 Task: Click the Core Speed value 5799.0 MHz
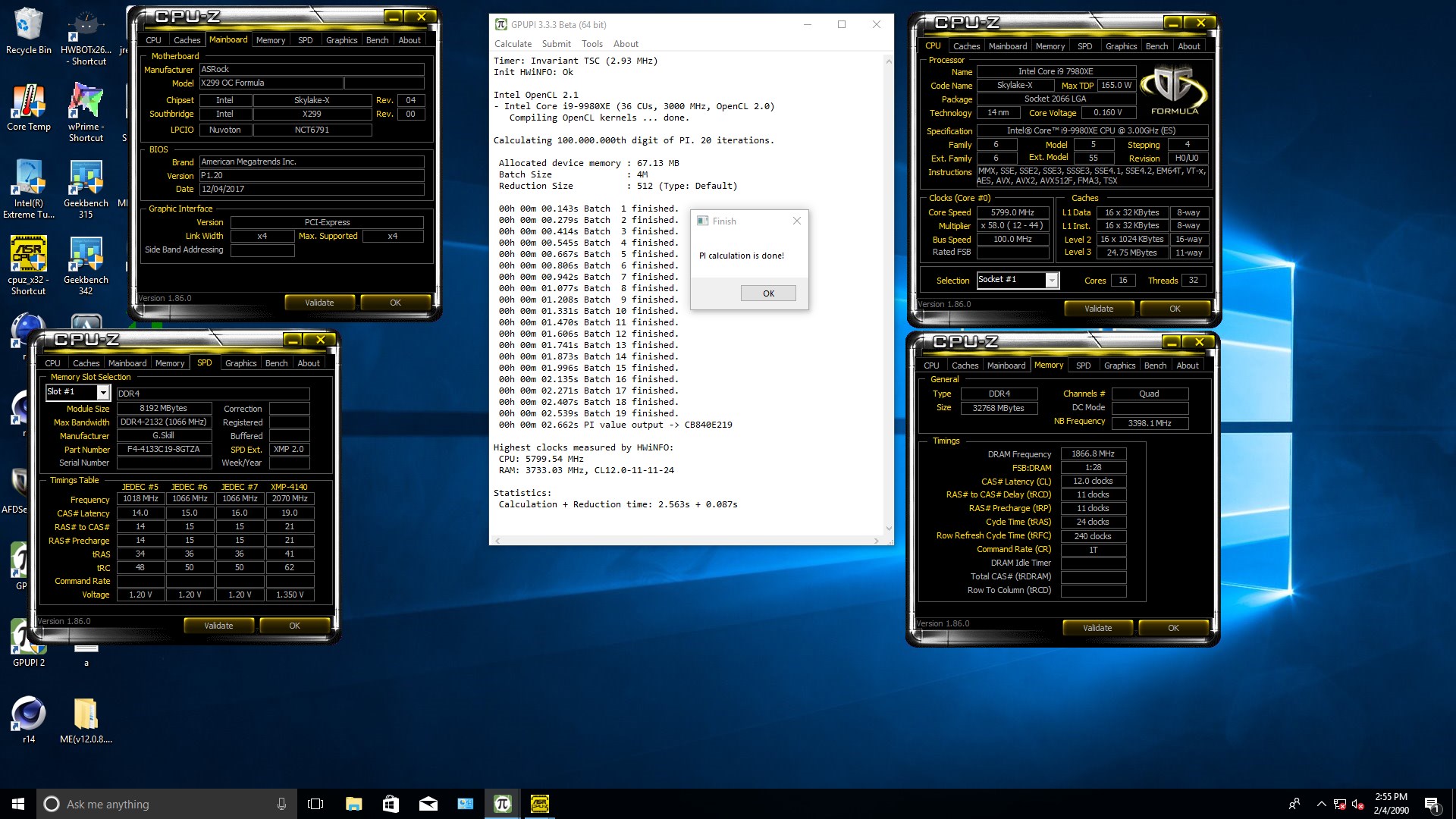[1012, 213]
